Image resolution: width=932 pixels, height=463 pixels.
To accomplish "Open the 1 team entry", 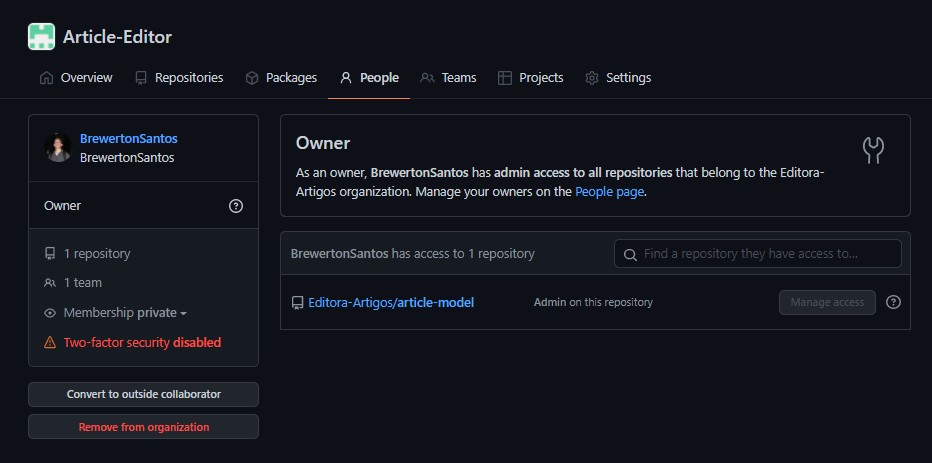I will [x=83, y=283].
